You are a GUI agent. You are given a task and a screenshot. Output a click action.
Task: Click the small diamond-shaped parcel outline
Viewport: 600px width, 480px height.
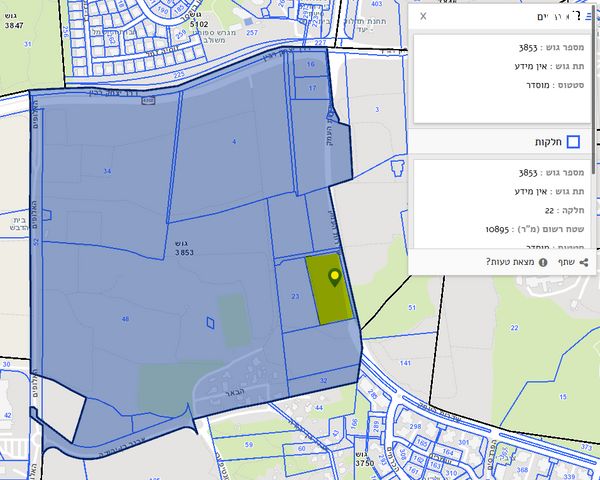click(x=209, y=322)
